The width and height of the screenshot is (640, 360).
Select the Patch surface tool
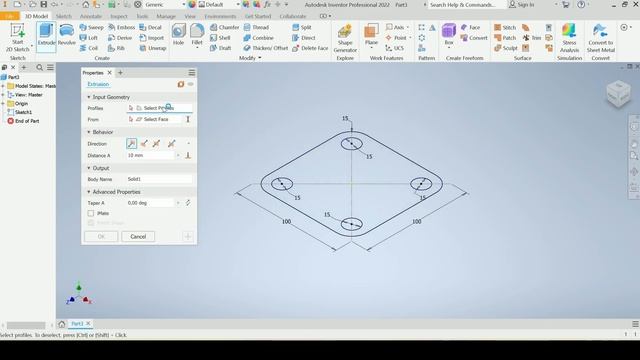pos(505,38)
